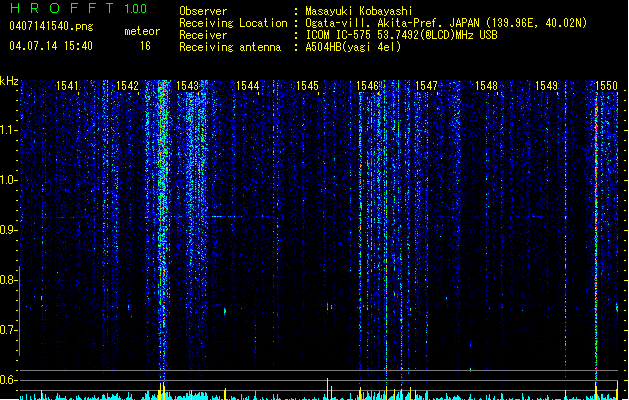Click the 1549 time marker
The width and height of the screenshot is (629, 400).
(x=546, y=86)
